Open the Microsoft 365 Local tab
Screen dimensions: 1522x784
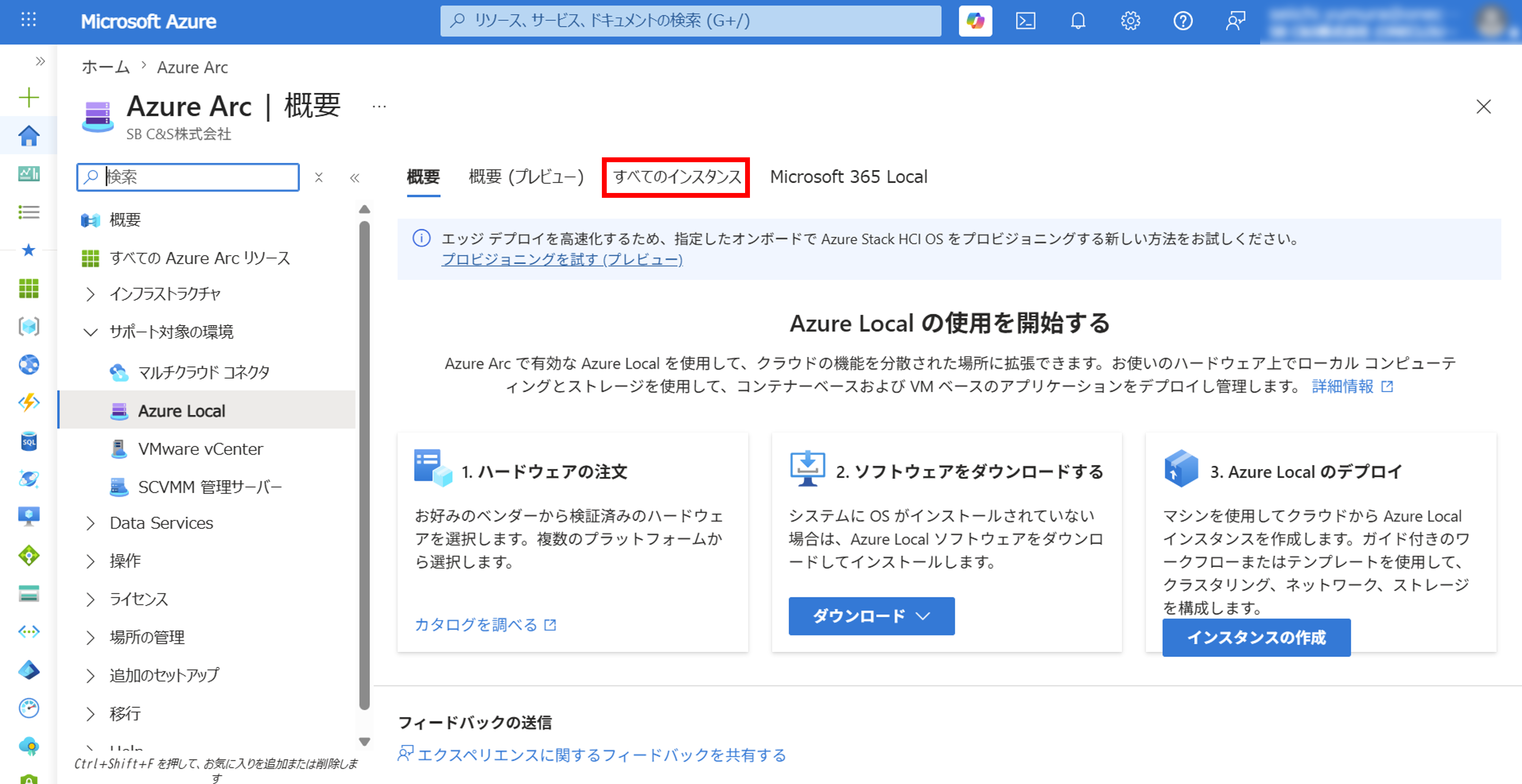(x=849, y=177)
